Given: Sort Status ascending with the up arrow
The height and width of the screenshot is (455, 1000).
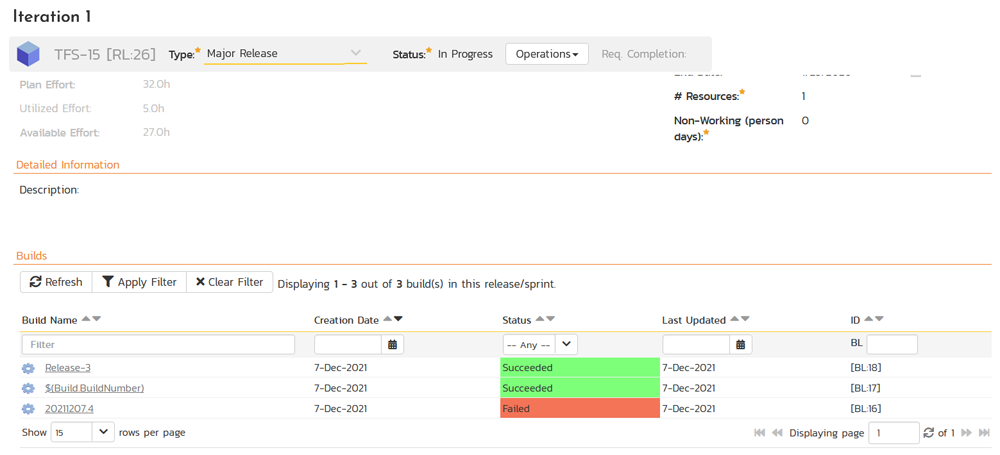Looking at the screenshot, I should [540, 319].
